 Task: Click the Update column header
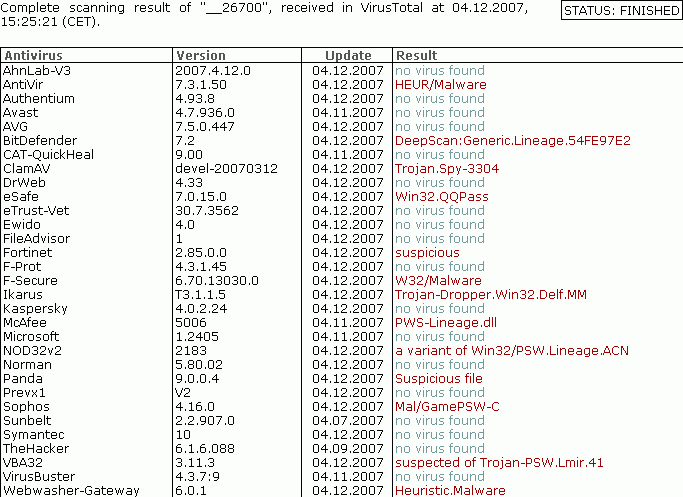[x=348, y=56]
